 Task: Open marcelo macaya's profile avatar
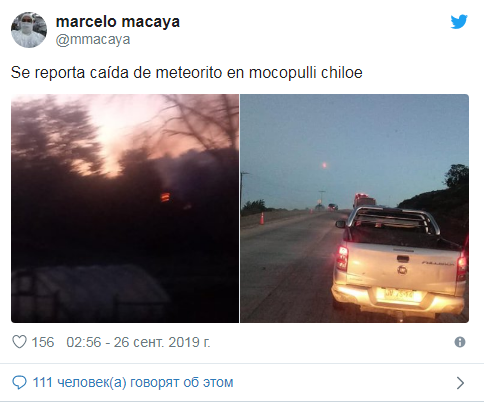click(29, 30)
